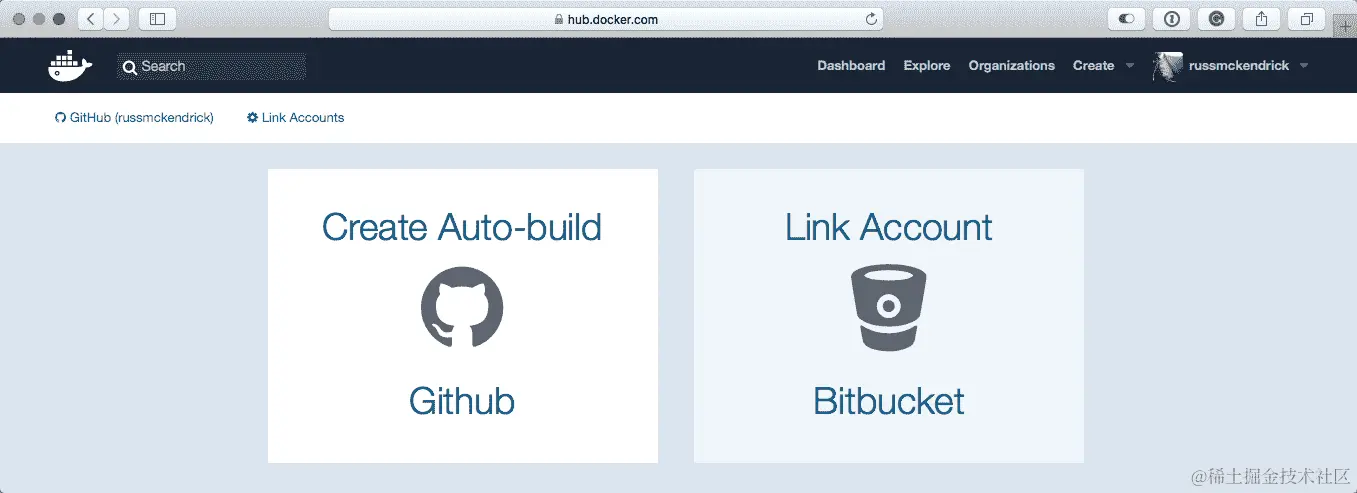
Task: Go to the Explore page
Action: (927, 66)
